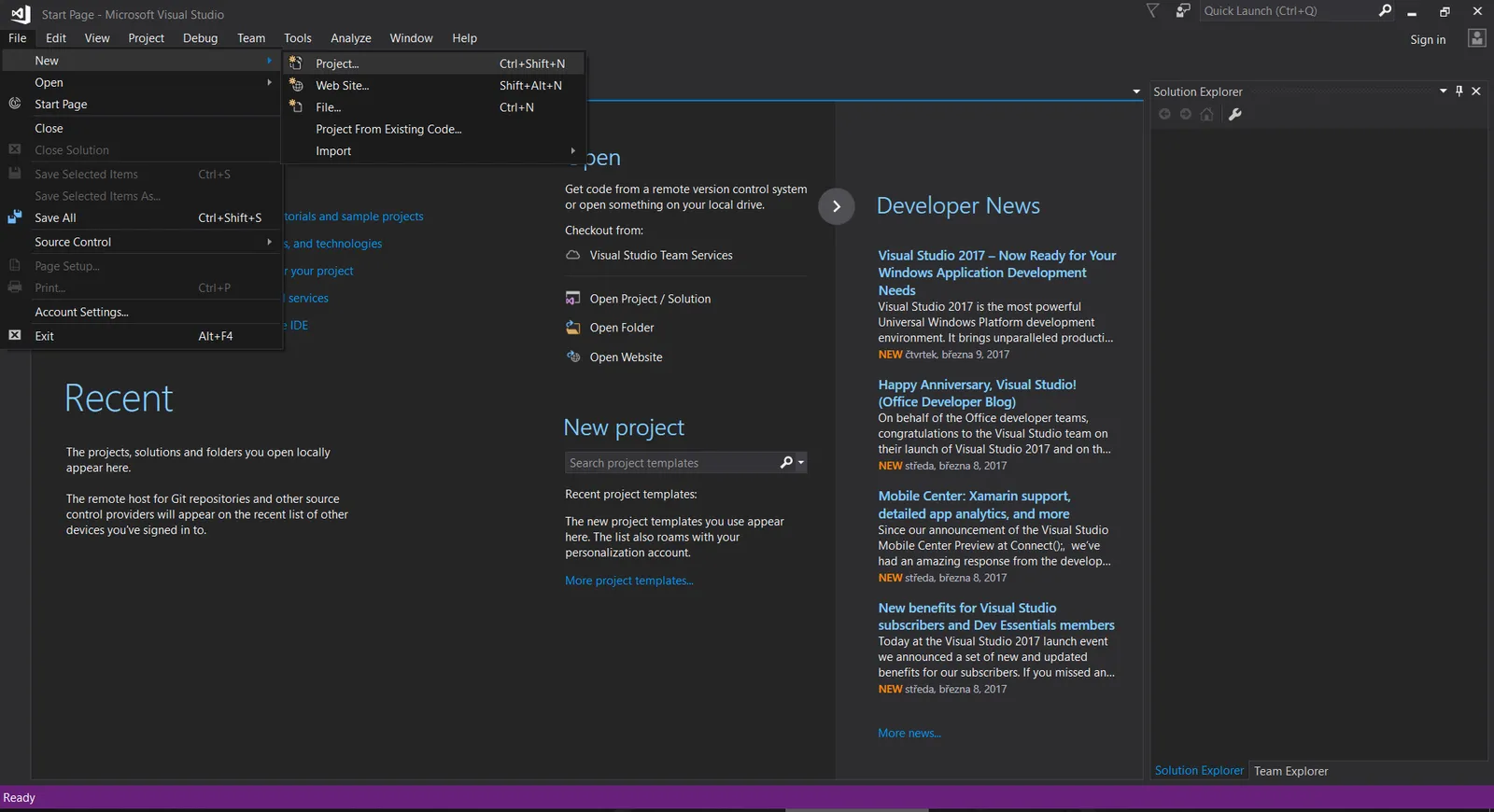1494x812 pixels.
Task: Open the document tab list dropdown arrow
Action: pyautogui.click(x=1136, y=91)
